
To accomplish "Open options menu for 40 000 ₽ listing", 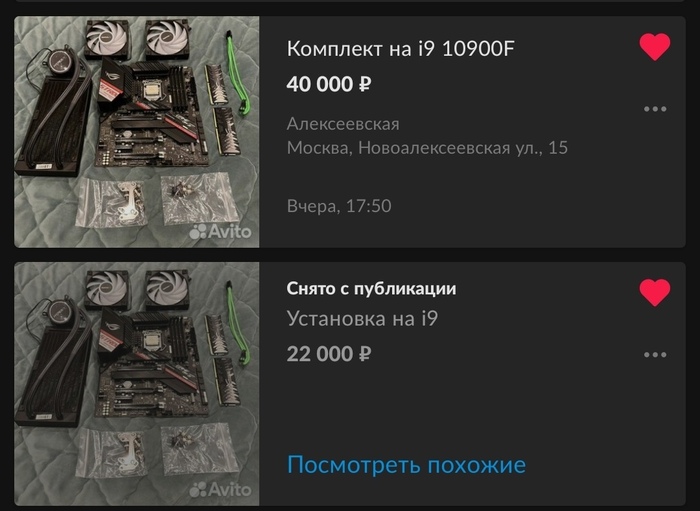I will coord(655,109).
